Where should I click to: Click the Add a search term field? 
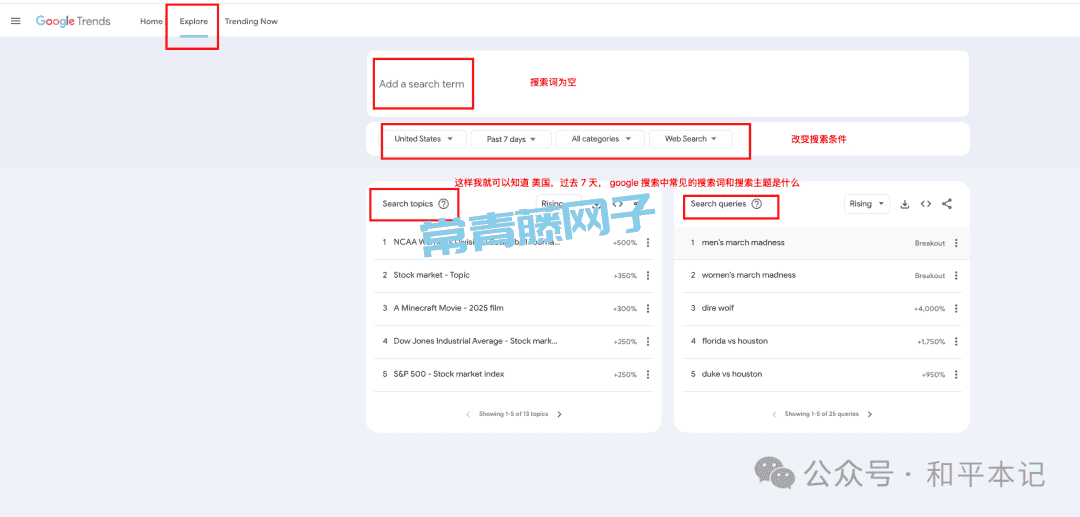pyautogui.click(x=422, y=84)
